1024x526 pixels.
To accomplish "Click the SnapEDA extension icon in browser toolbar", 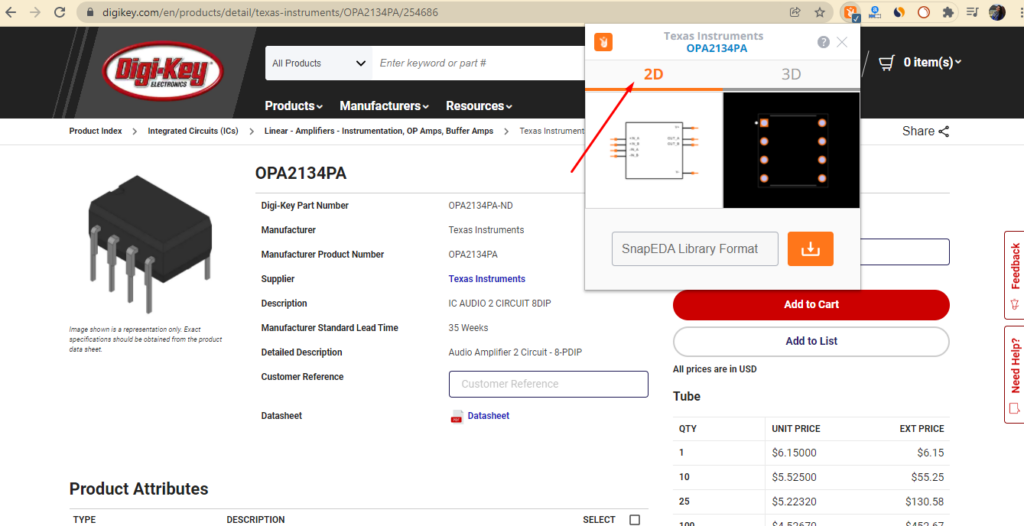I will [850, 12].
